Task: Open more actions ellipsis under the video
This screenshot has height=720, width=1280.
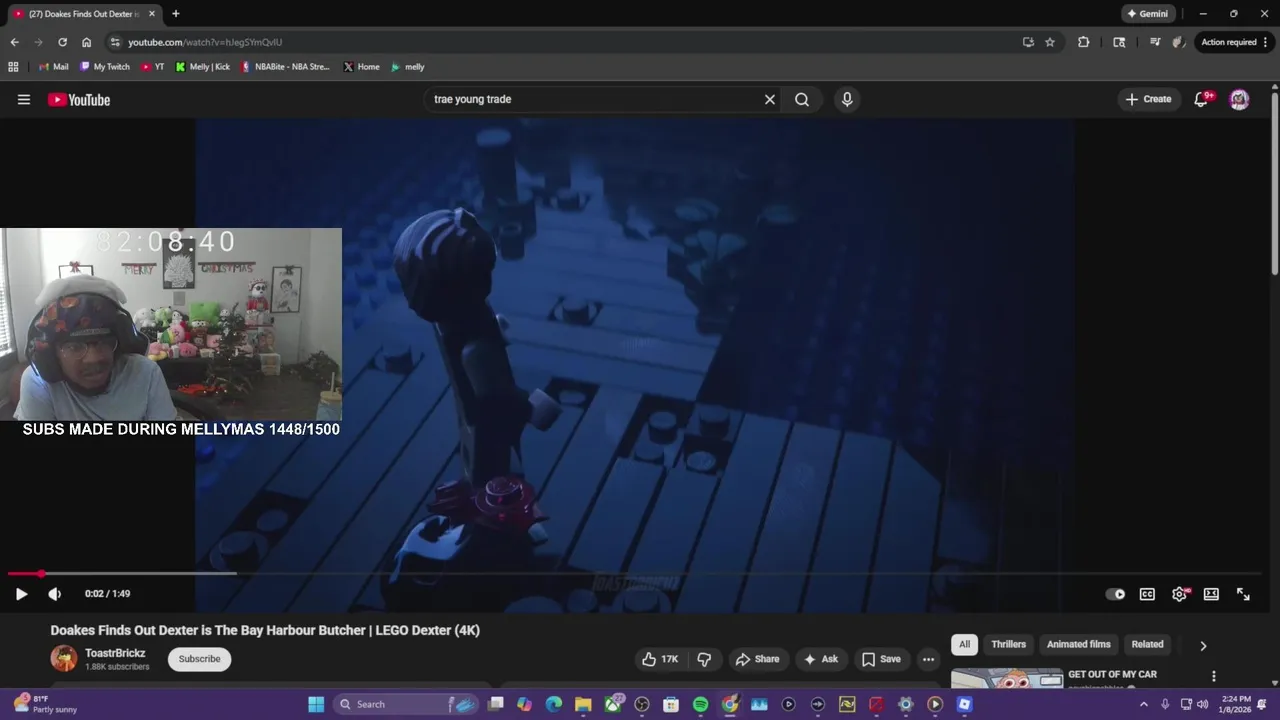Action: coord(928,659)
